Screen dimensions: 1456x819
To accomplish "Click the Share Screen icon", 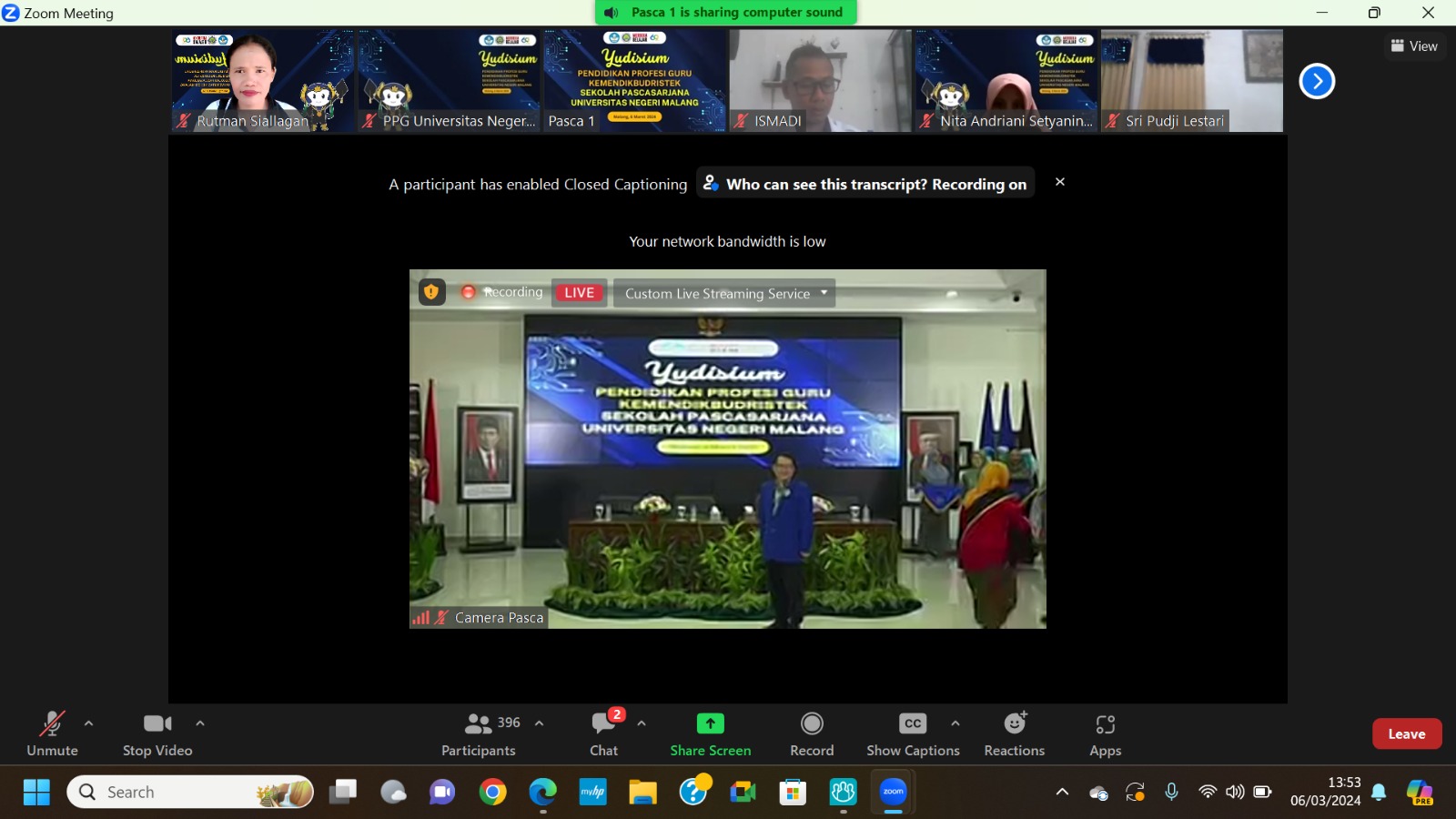I will pos(710,723).
